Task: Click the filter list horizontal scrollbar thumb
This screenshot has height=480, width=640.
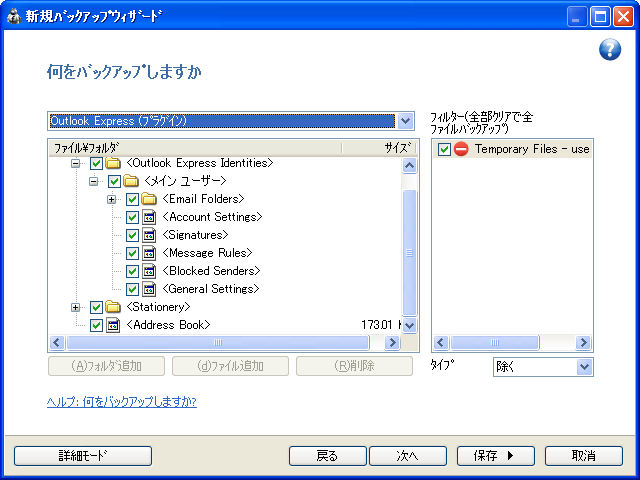Action: coord(495,342)
